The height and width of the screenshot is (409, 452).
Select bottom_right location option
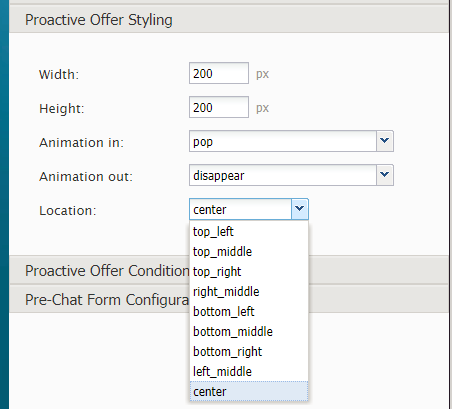pyautogui.click(x=249, y=352)
